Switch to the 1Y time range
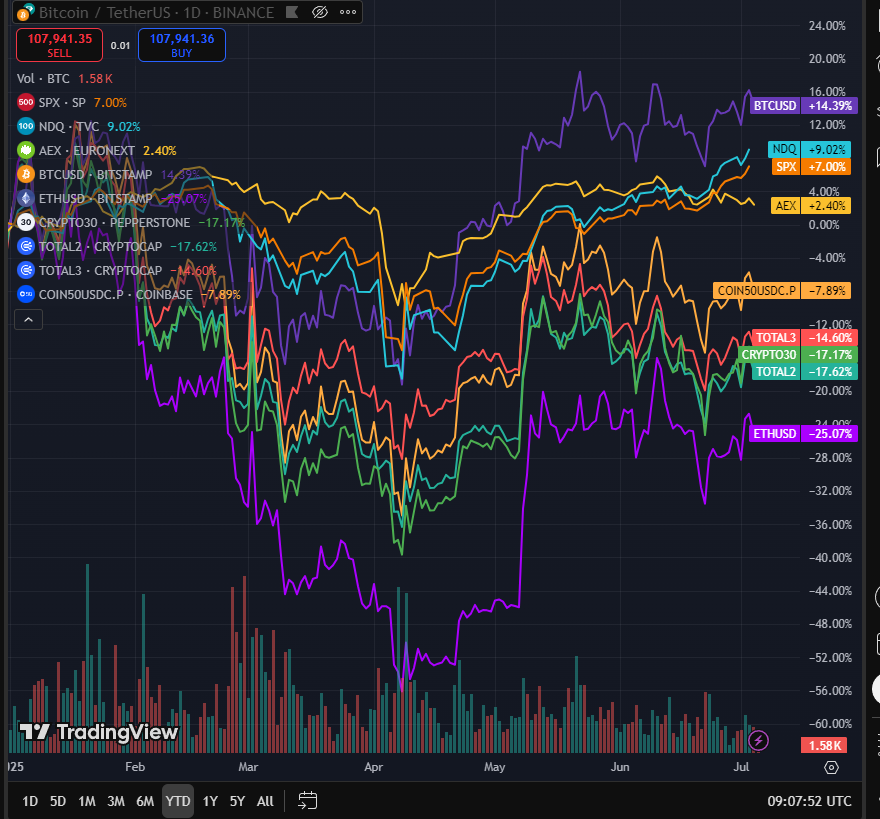The image size is (880, 819). click(x=210, y=801)
